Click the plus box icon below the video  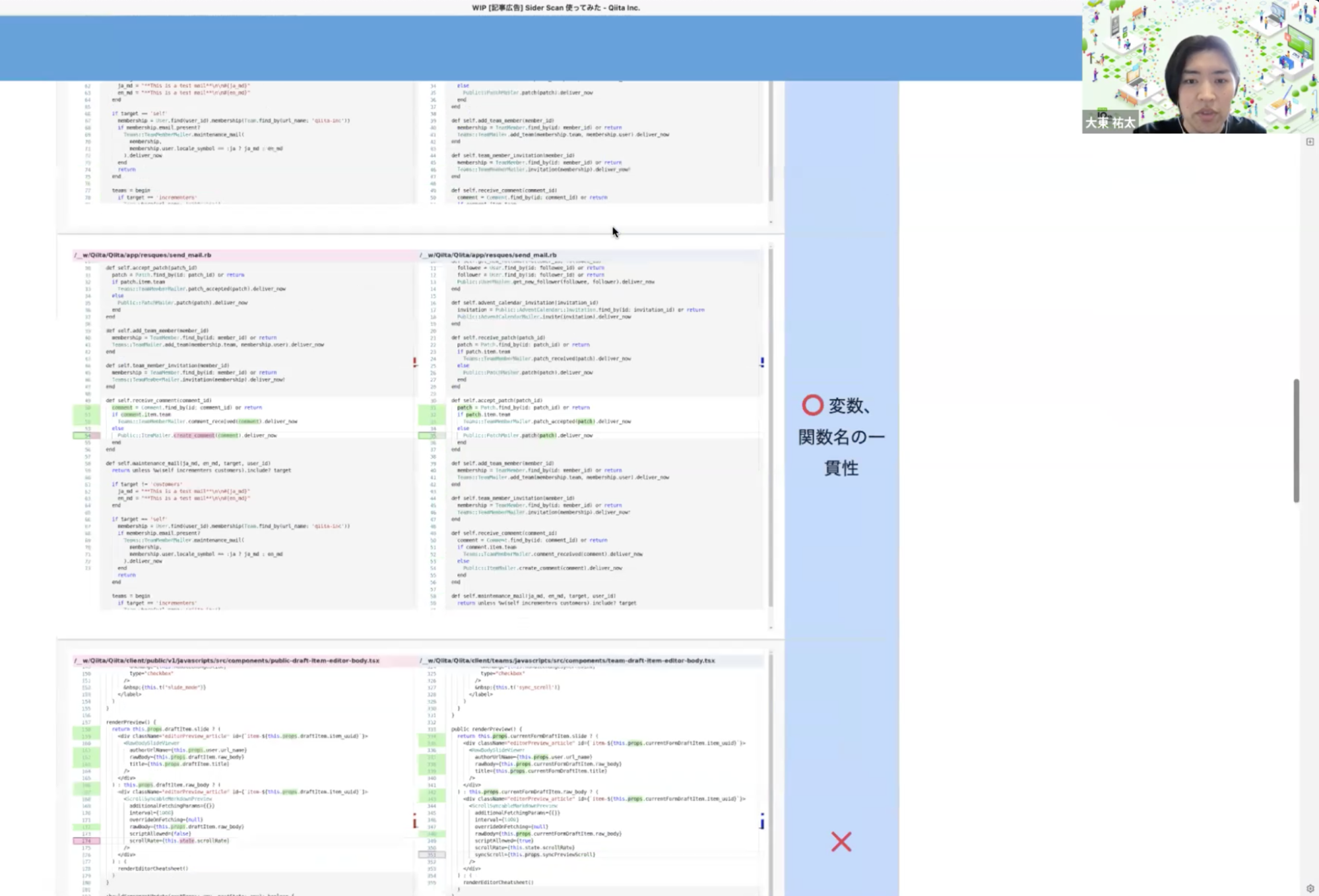click(x=1310, y=142)
